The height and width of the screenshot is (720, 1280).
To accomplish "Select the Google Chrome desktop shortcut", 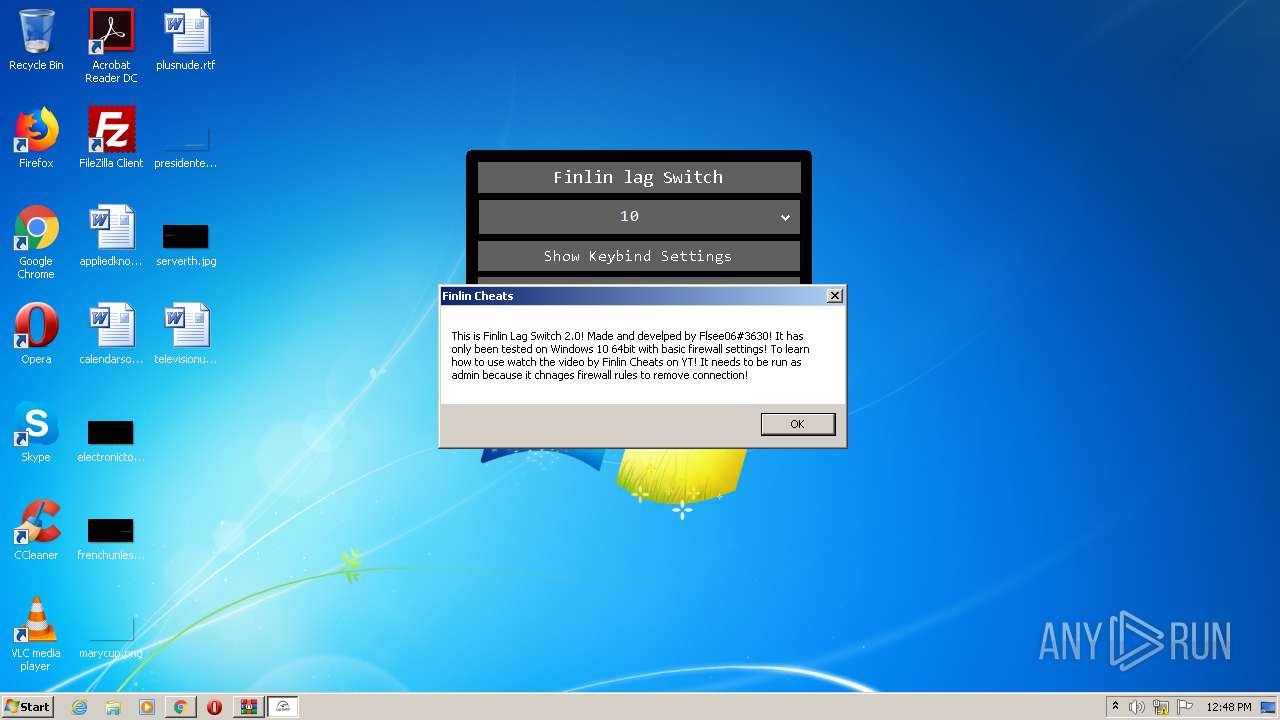I will click(x=36, y=243).
